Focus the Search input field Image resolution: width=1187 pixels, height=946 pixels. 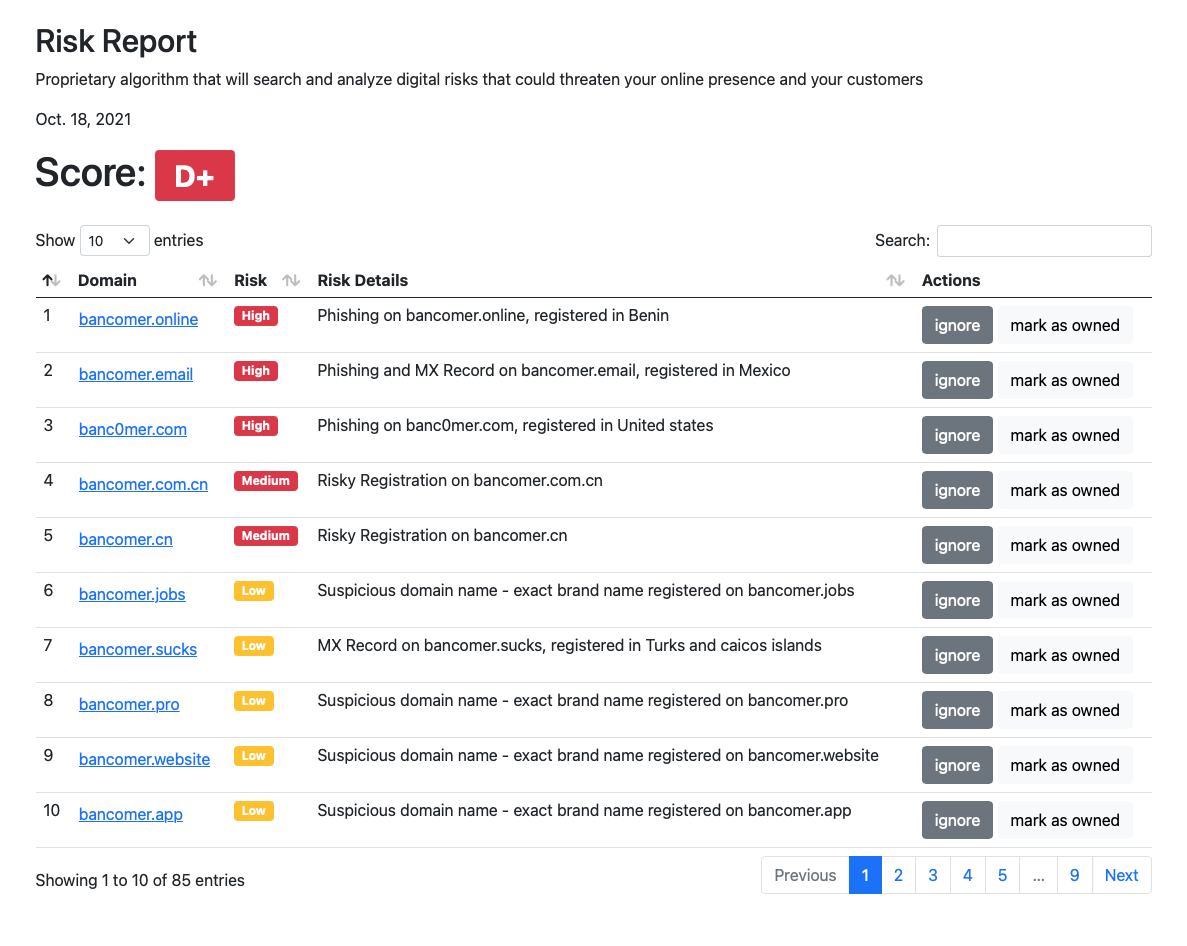point(1043,241)
